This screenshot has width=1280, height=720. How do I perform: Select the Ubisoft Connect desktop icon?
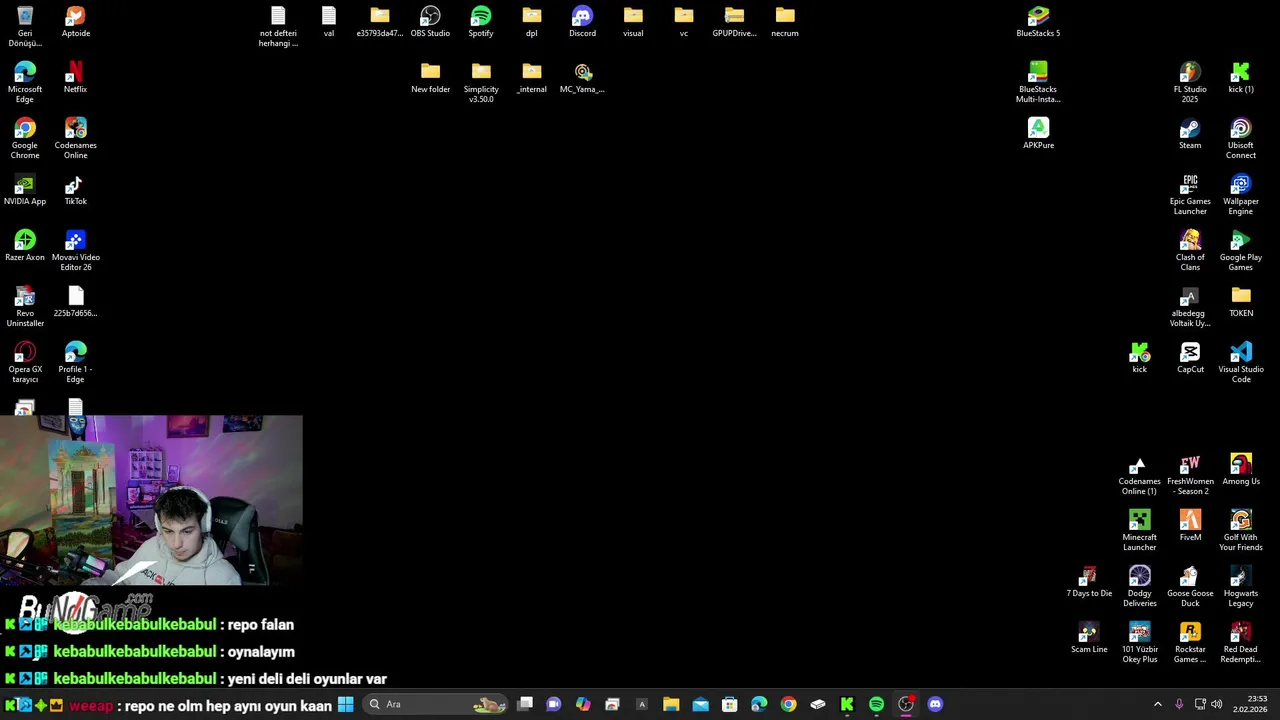point(1241,139)
